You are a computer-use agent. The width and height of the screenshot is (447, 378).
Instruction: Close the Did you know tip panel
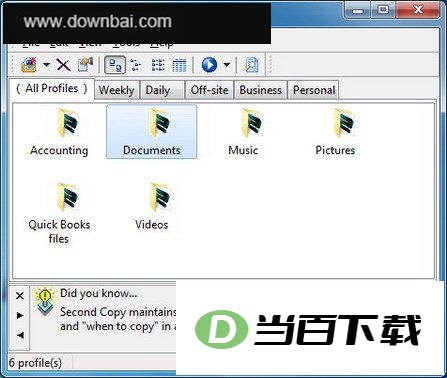coord(20,295)
